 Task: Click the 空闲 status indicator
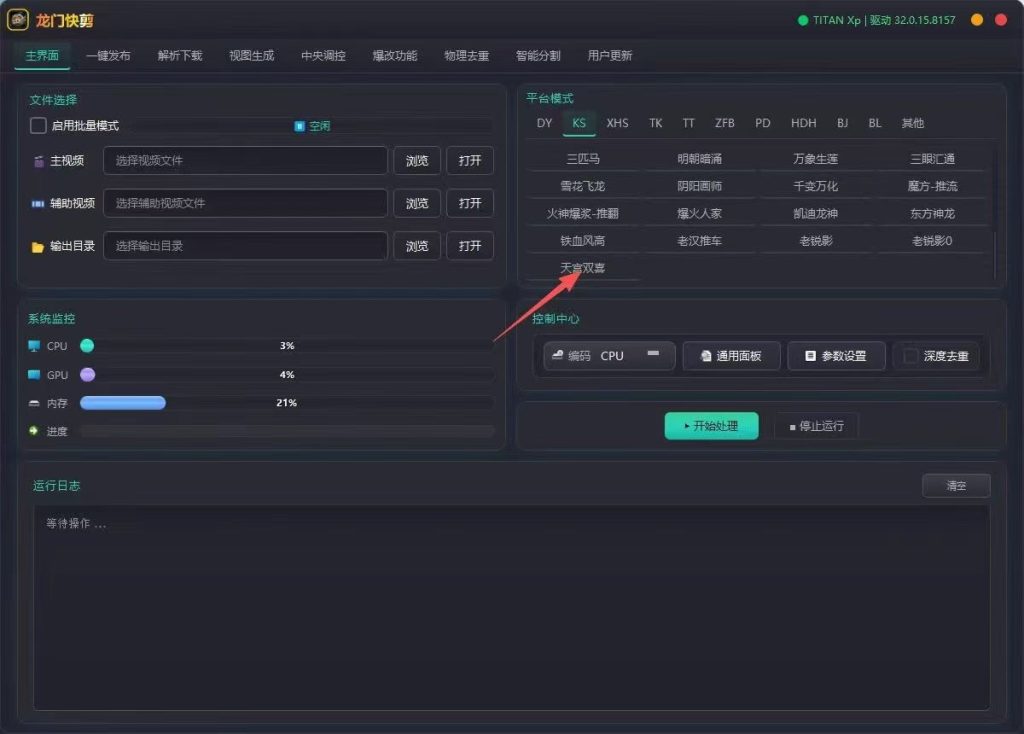pos(312,126)
